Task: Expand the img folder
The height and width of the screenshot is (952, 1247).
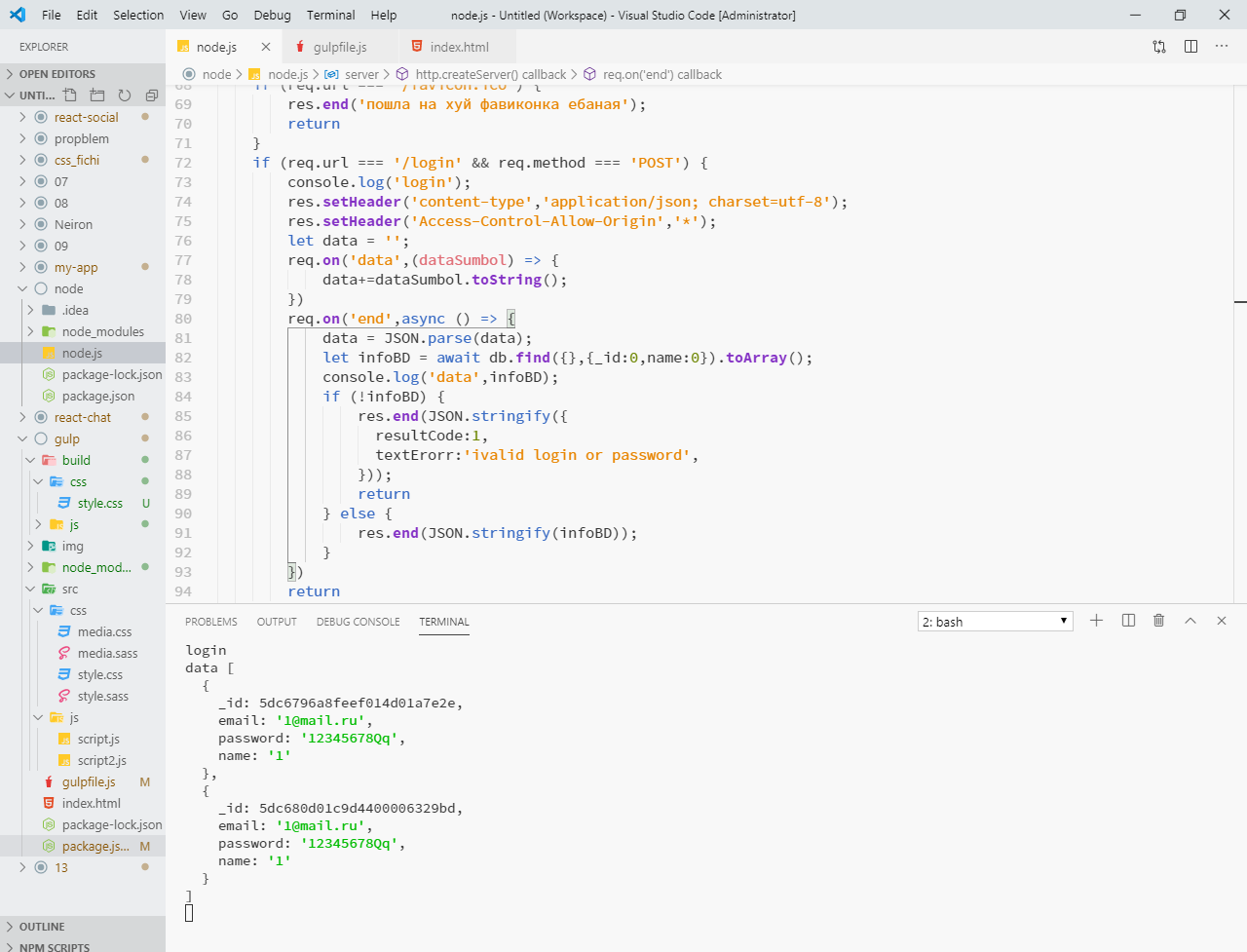Action: point(31,546)
